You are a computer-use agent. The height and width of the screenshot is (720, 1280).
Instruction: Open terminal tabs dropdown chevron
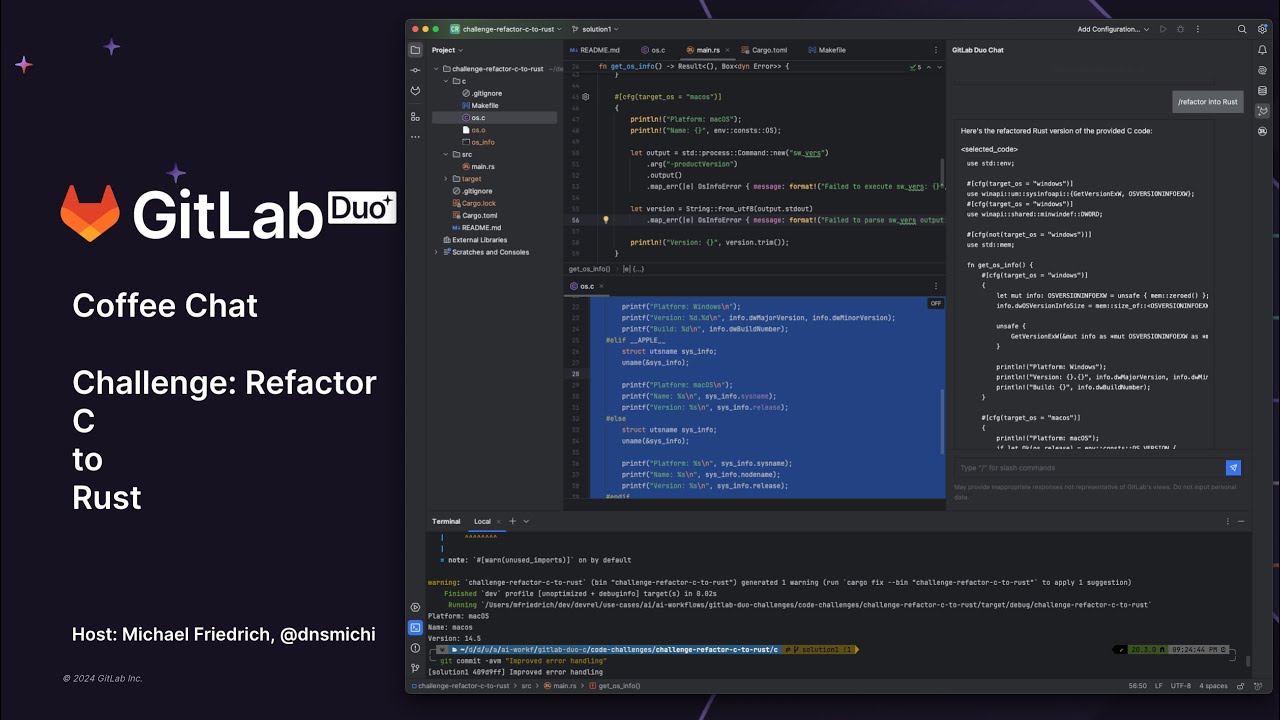tap(526, 521)
